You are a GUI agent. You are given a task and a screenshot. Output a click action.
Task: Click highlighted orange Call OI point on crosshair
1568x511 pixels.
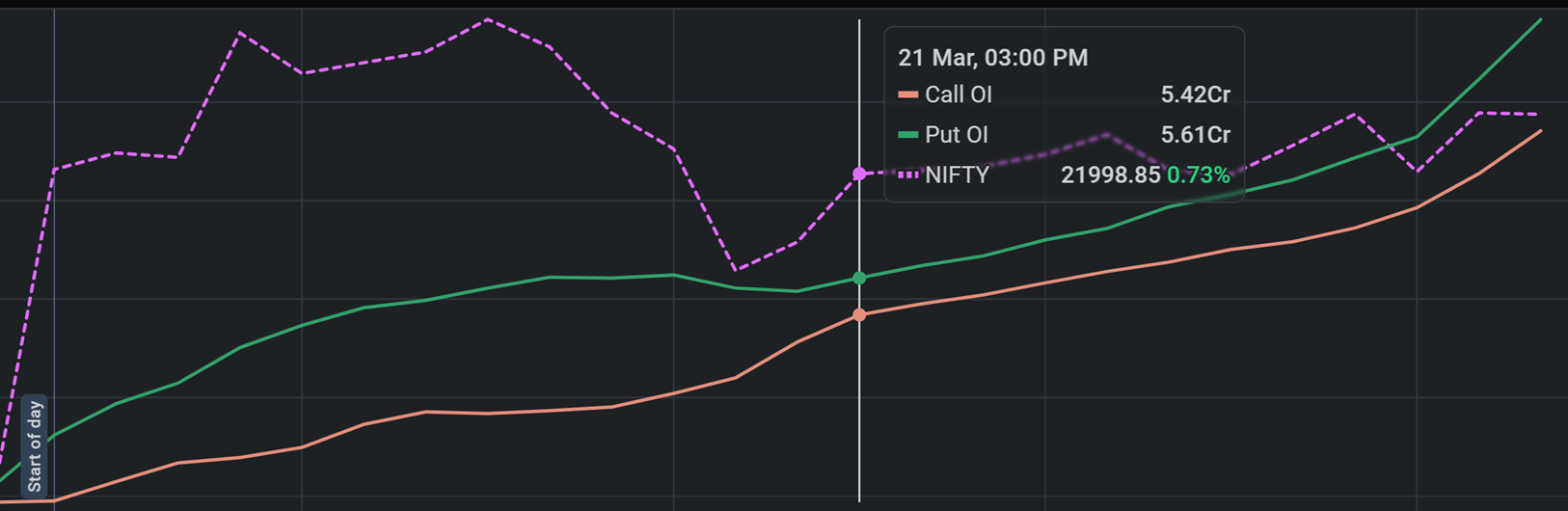(x=859, y=315)
